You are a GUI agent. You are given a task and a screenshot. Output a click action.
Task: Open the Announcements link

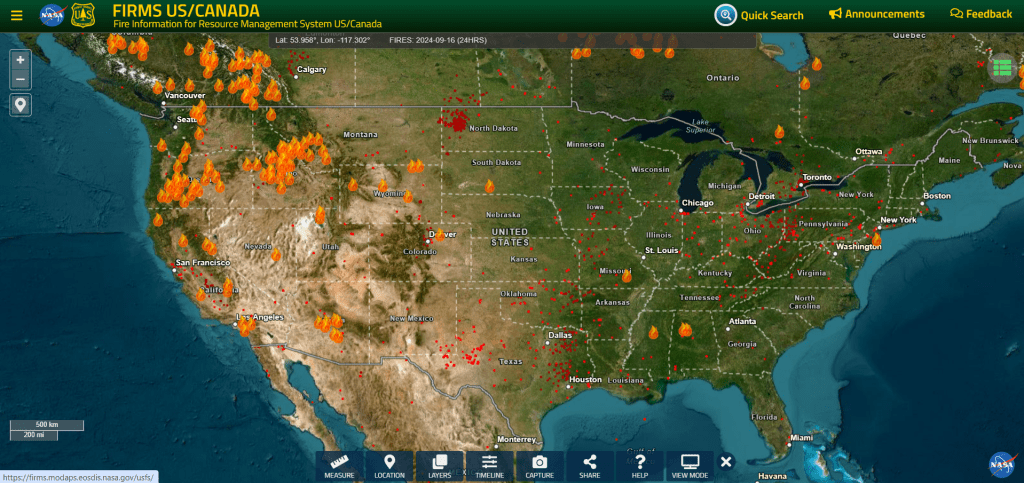click(x=877, y=14)
